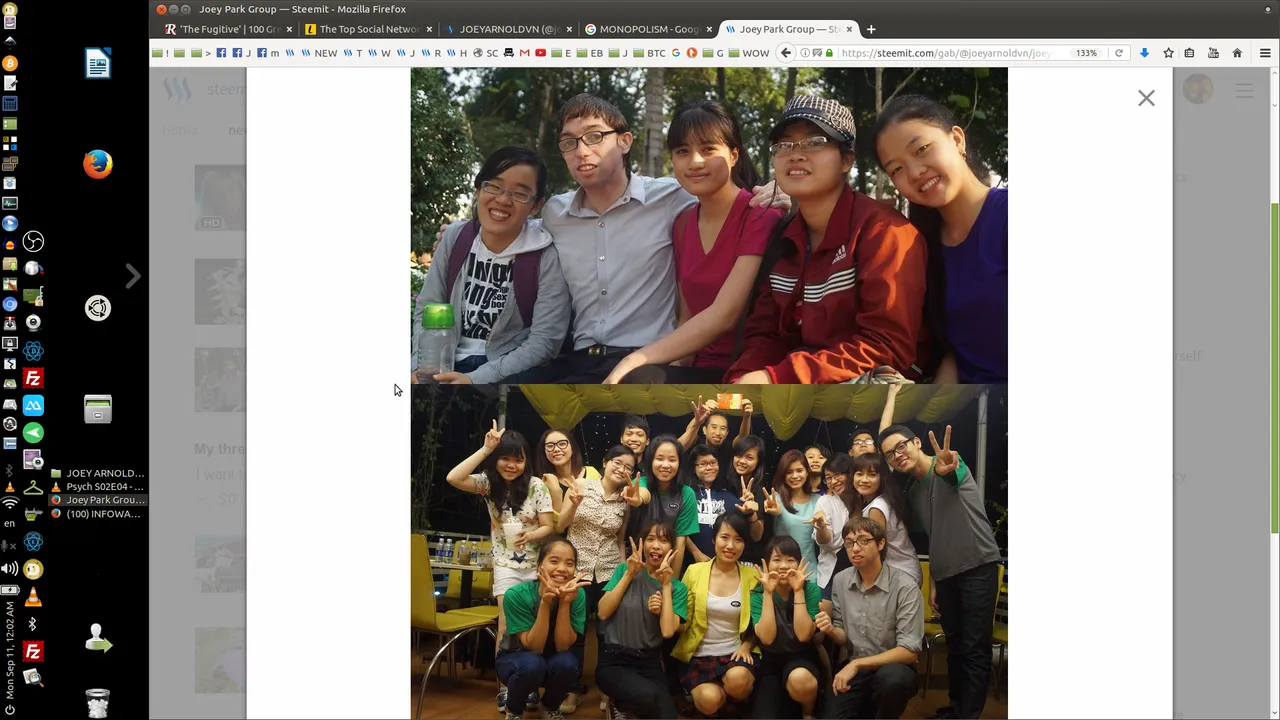The width and height of the screenshot is (1280, 720).
Task: Open the power shutdown menu icon
Action: (x=10, y=710)
